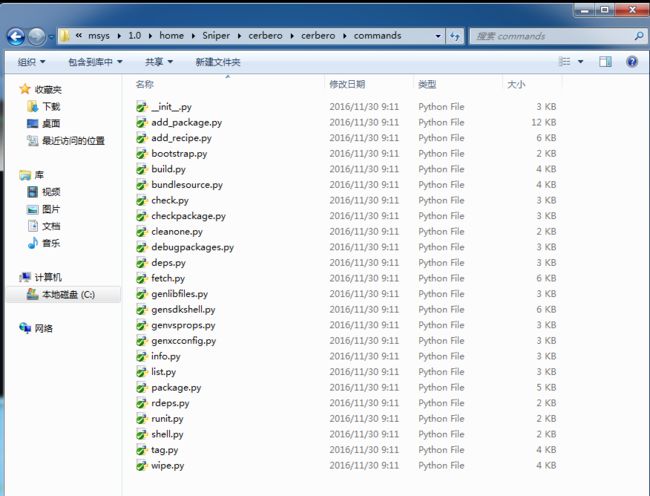This screenshot has height=496, width=650.
Task: Click the Python icon of cleanone.py
Action: pos(142,232)
